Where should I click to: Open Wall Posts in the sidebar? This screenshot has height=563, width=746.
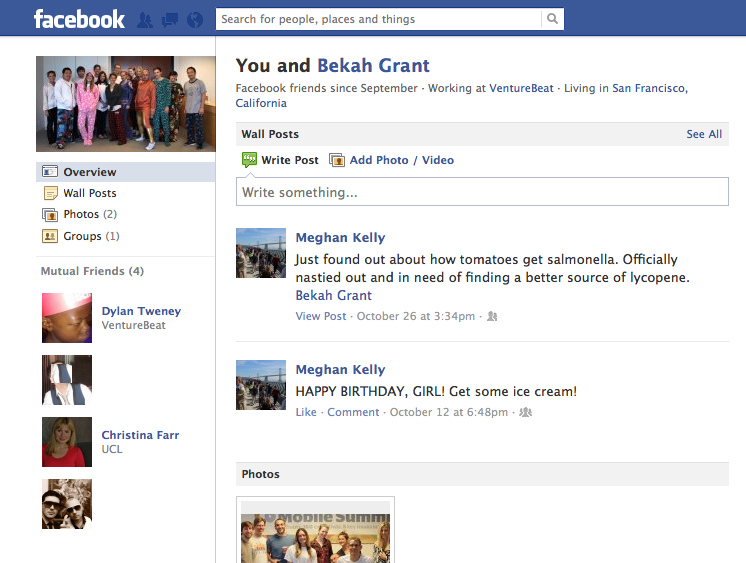pyautogui.click(x=90, y=193)
